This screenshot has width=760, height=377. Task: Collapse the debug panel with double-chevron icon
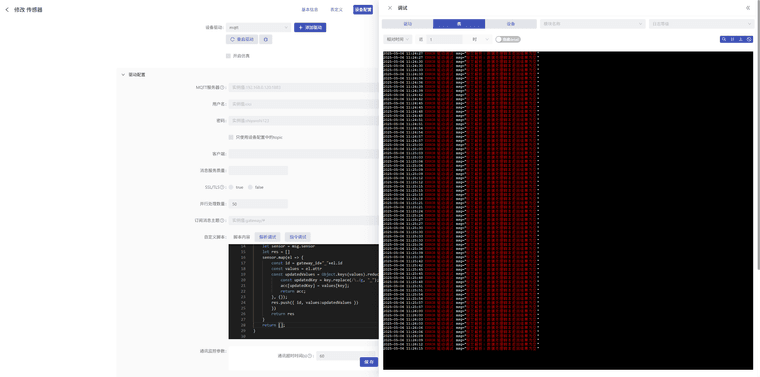(748, 8)
